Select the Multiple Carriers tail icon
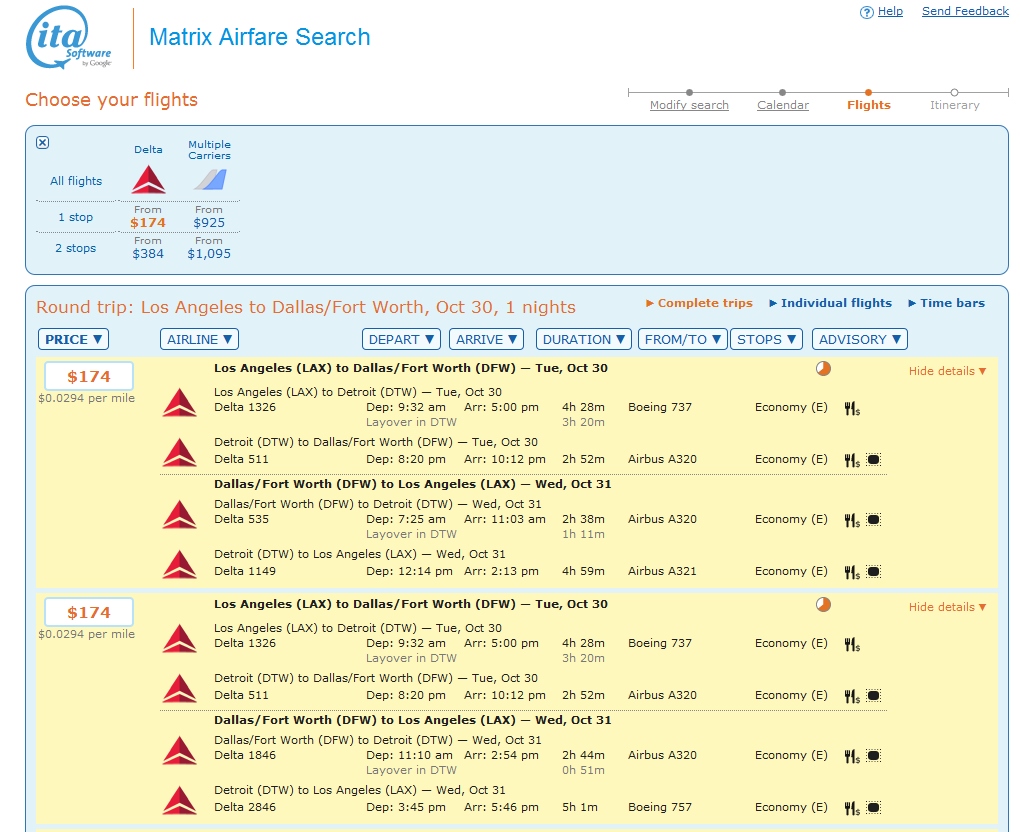This screenshot has width=1020, height=832. 209,180
